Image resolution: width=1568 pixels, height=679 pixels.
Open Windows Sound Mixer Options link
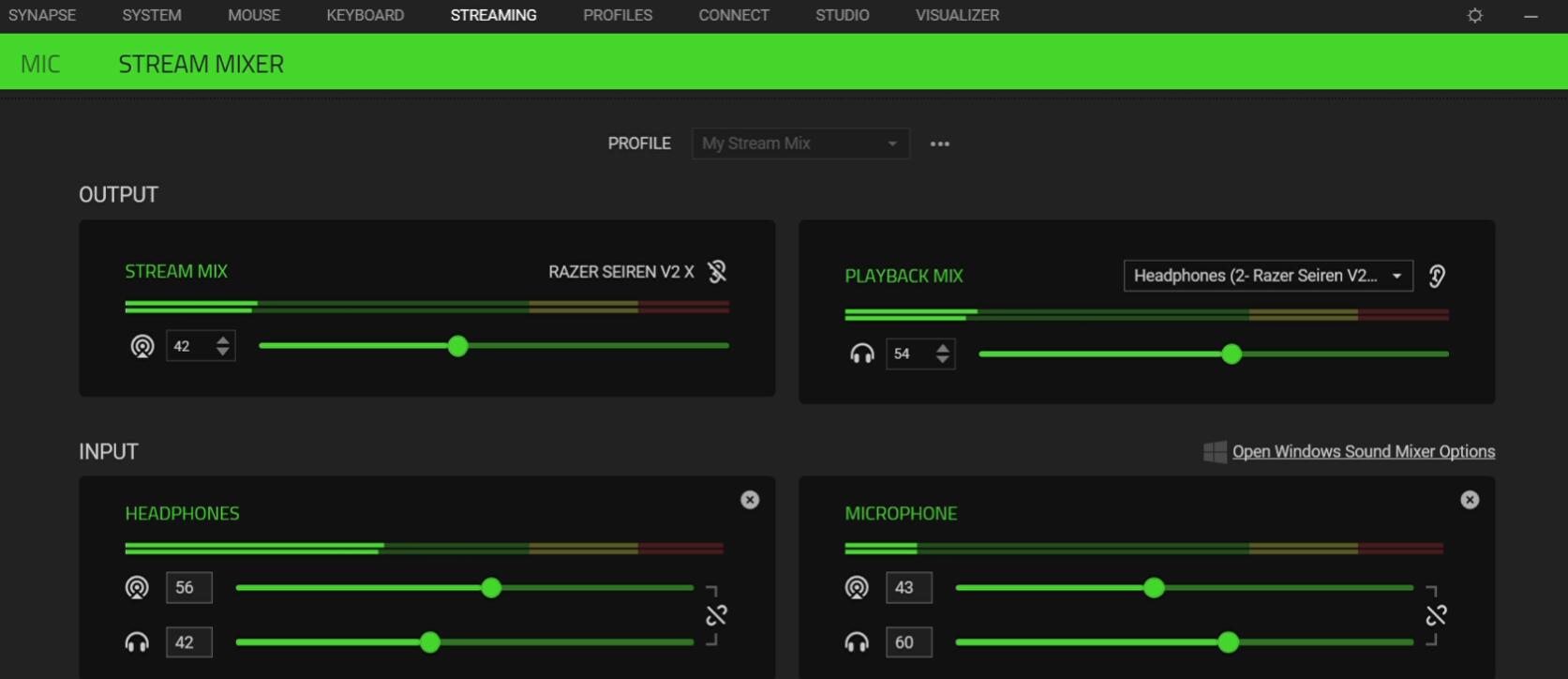point(1363,452)
